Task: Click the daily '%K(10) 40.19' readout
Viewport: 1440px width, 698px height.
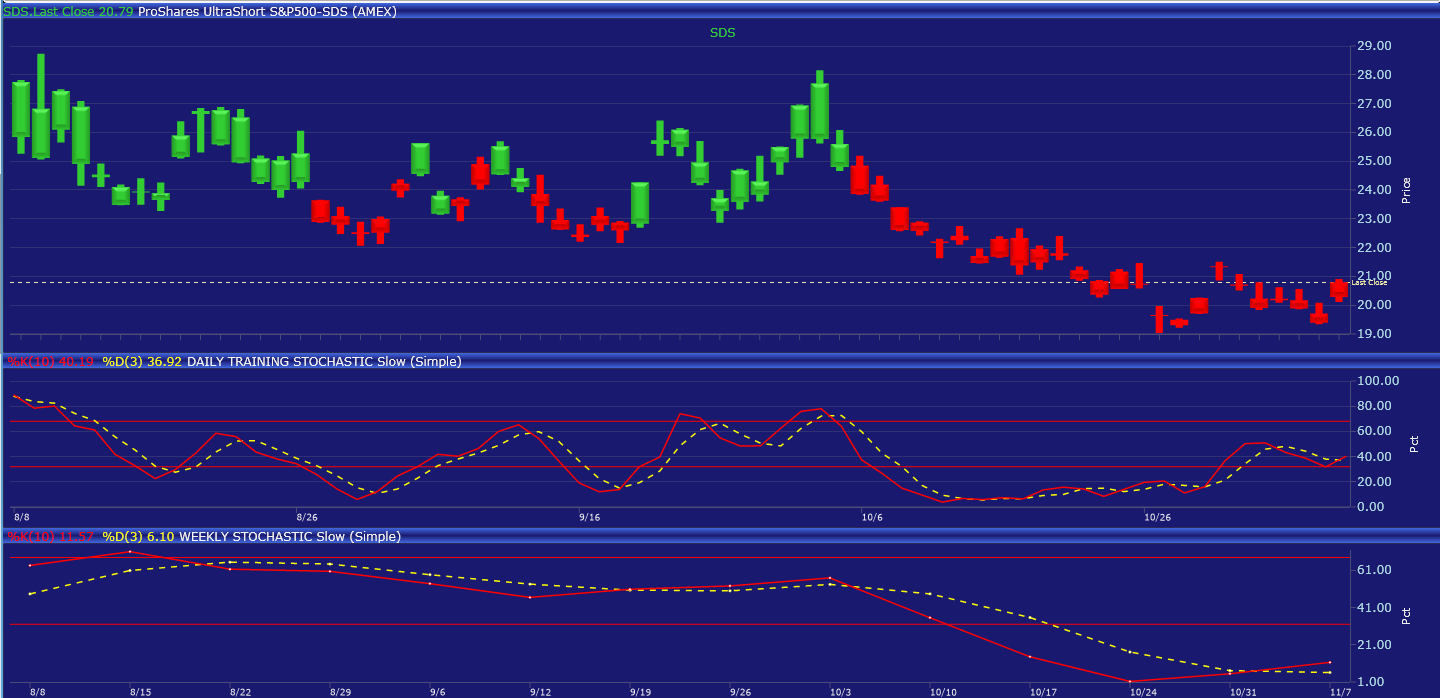Action: 51,361
